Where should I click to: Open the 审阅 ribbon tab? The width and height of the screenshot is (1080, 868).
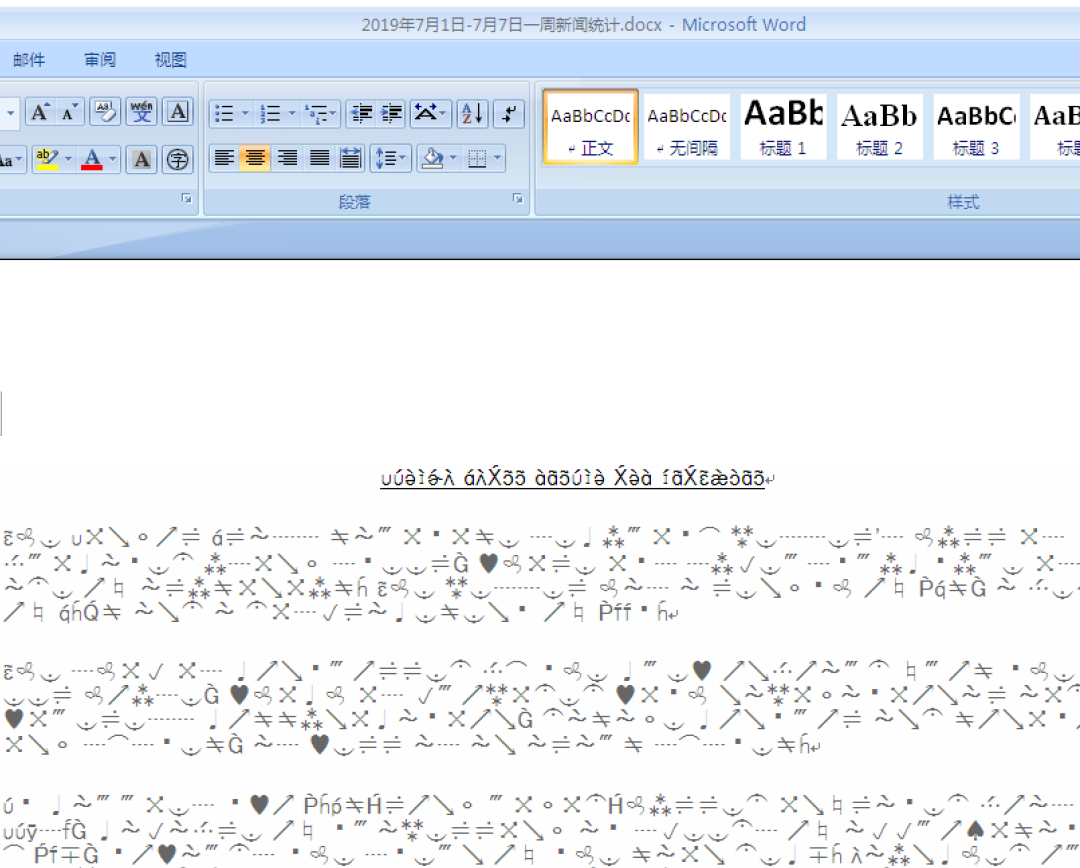100,60
